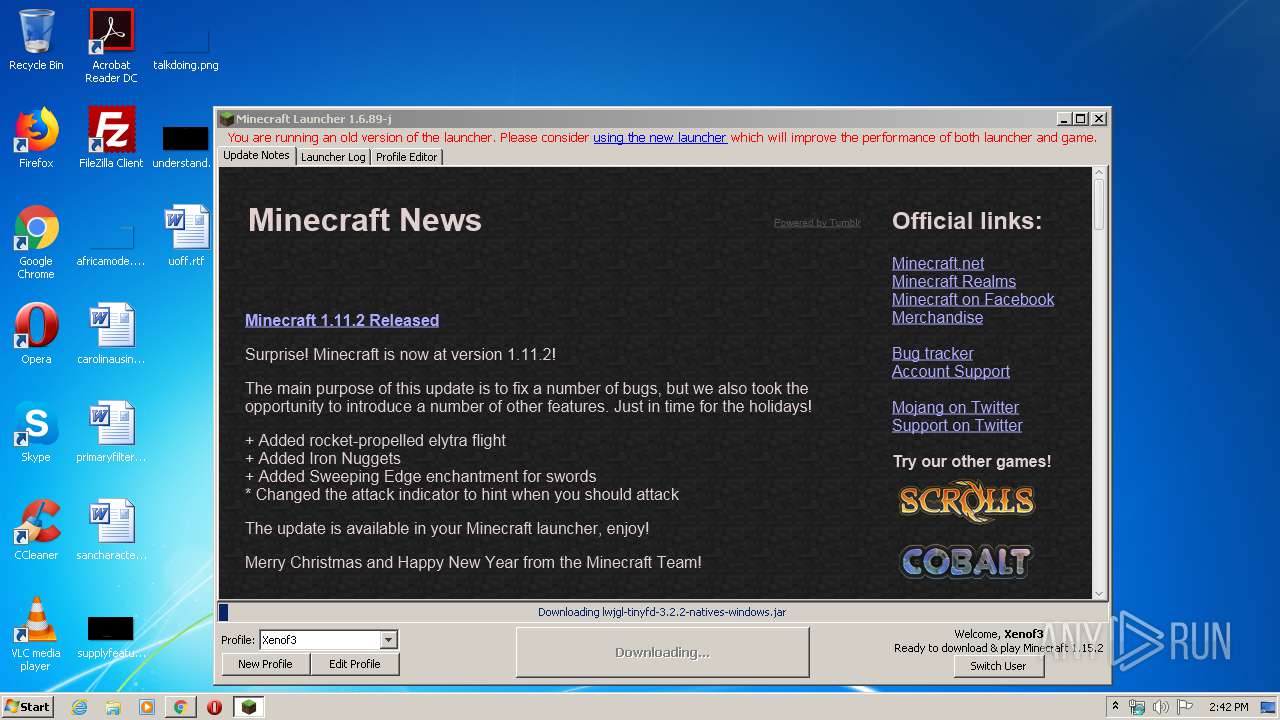The height and width of the screenshot is (720, 1280).
Task: Click the Switch User button
Action: coord(998,666)
